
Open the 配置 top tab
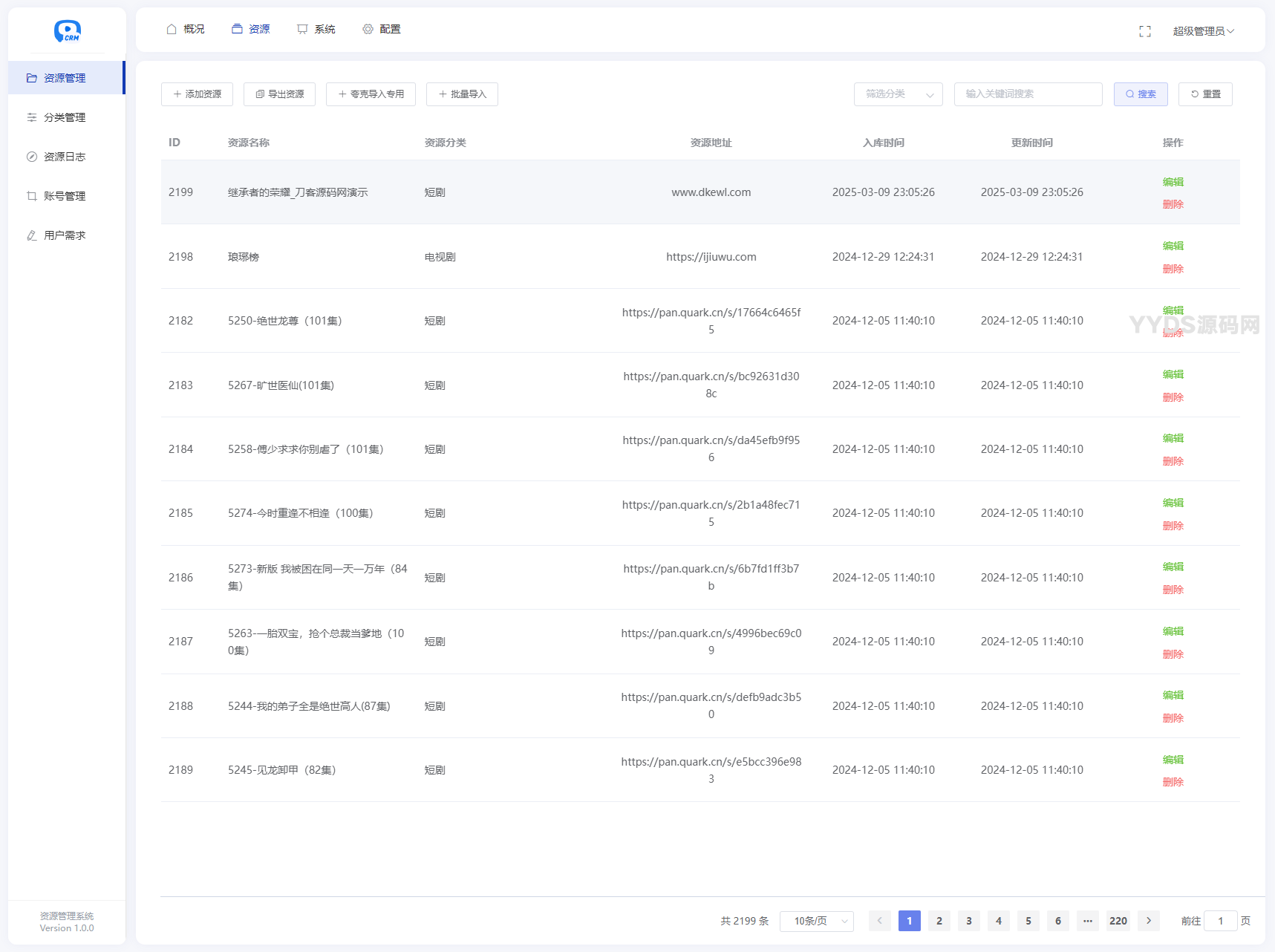coord(382,29)
